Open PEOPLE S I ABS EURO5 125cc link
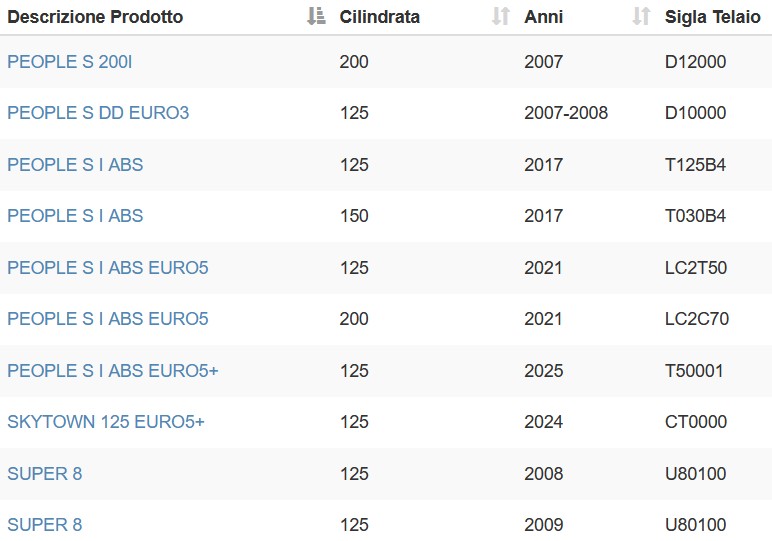This screenshot has height=541, width=772. 108,268
